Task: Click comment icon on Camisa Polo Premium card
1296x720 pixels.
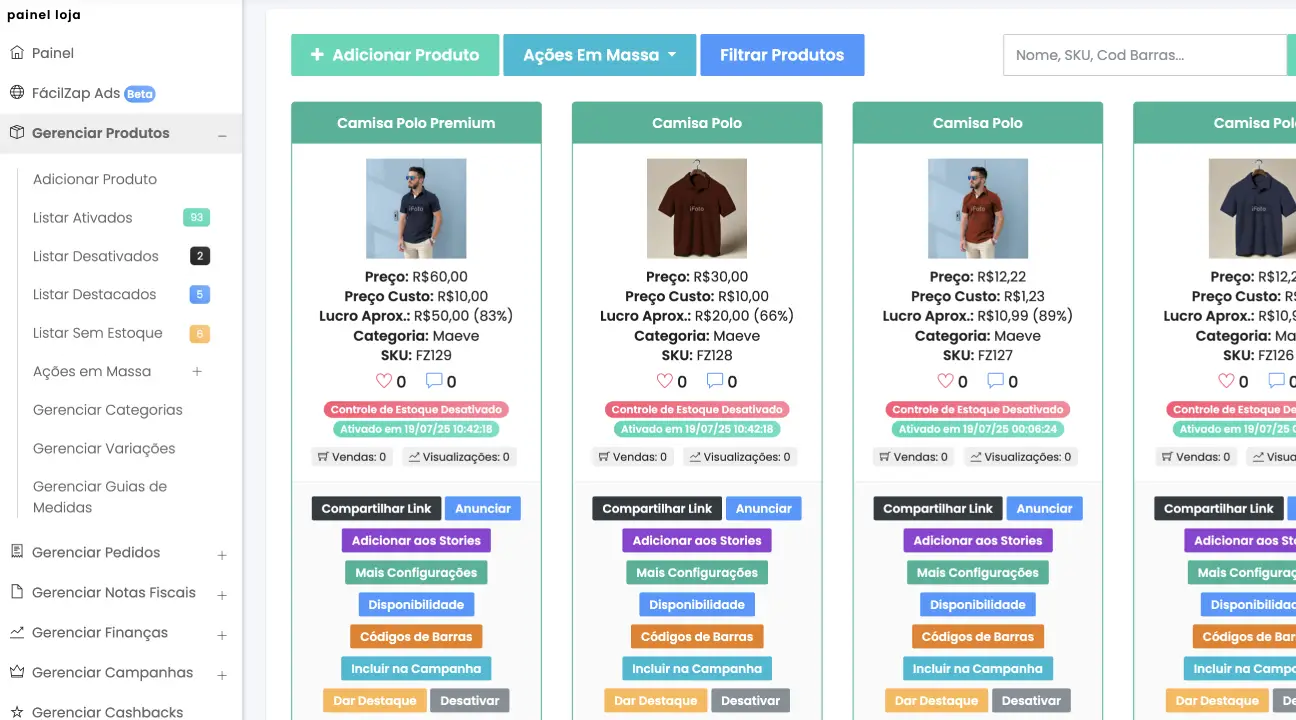Action: 434,381
